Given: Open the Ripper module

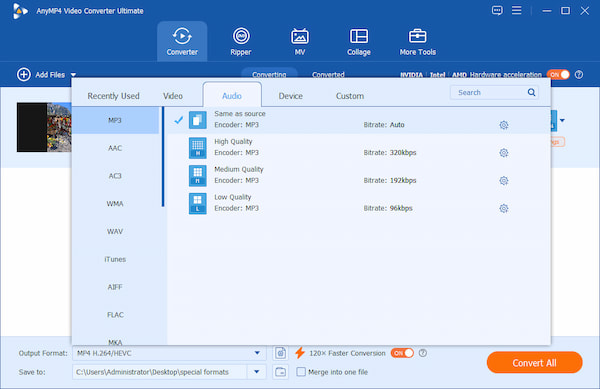Looking at the screenshot, I should 241,41.
